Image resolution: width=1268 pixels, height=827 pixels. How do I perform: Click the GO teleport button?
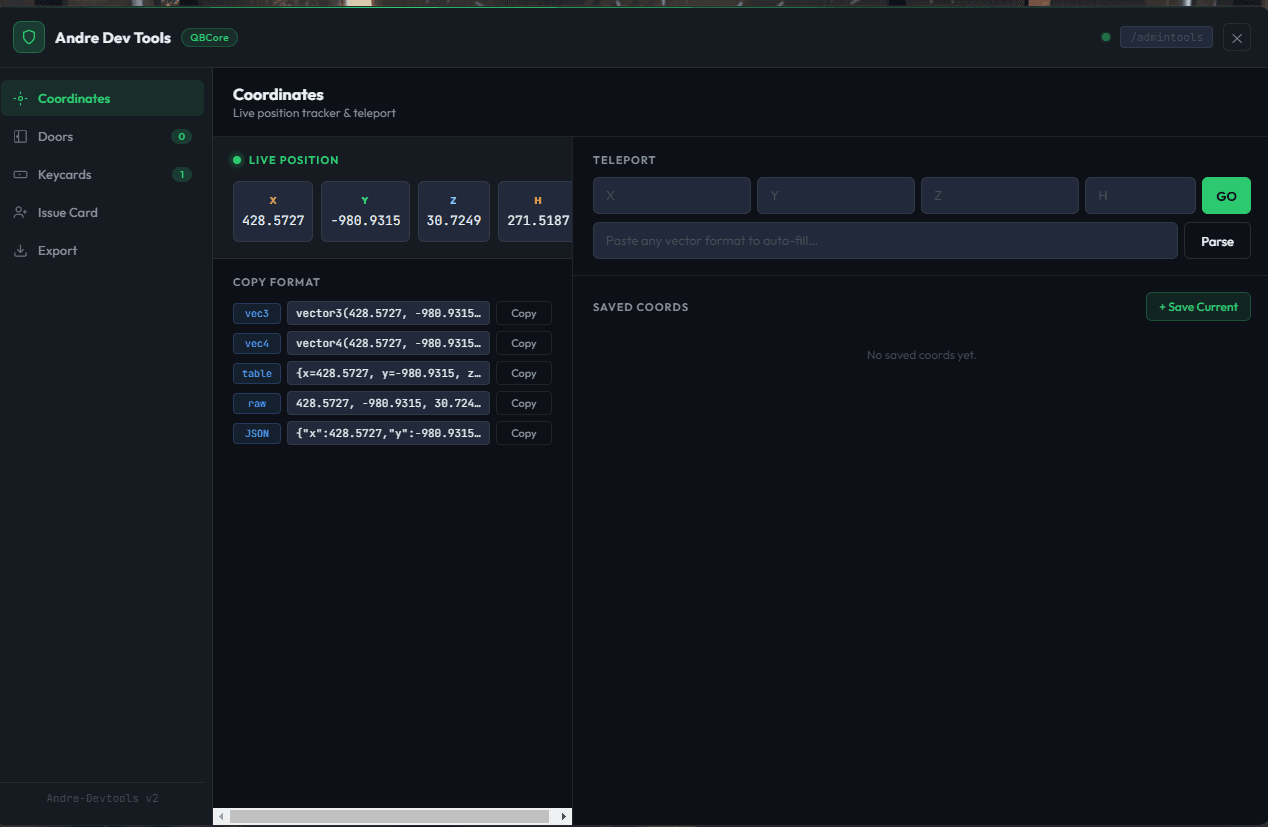coord(1226,196)
